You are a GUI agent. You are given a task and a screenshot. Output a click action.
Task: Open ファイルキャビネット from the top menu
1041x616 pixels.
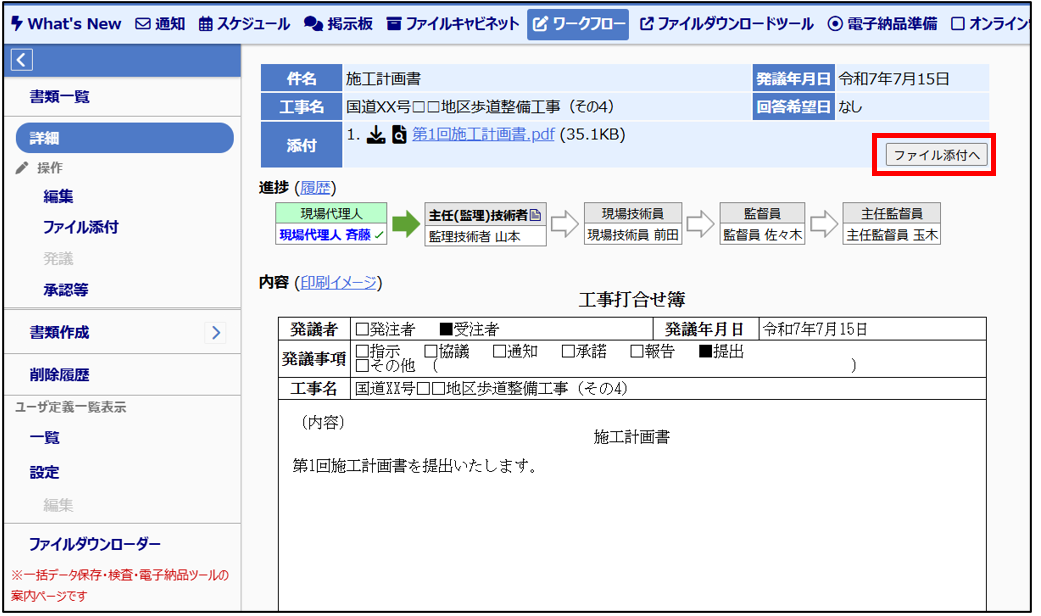pos(453,23)
